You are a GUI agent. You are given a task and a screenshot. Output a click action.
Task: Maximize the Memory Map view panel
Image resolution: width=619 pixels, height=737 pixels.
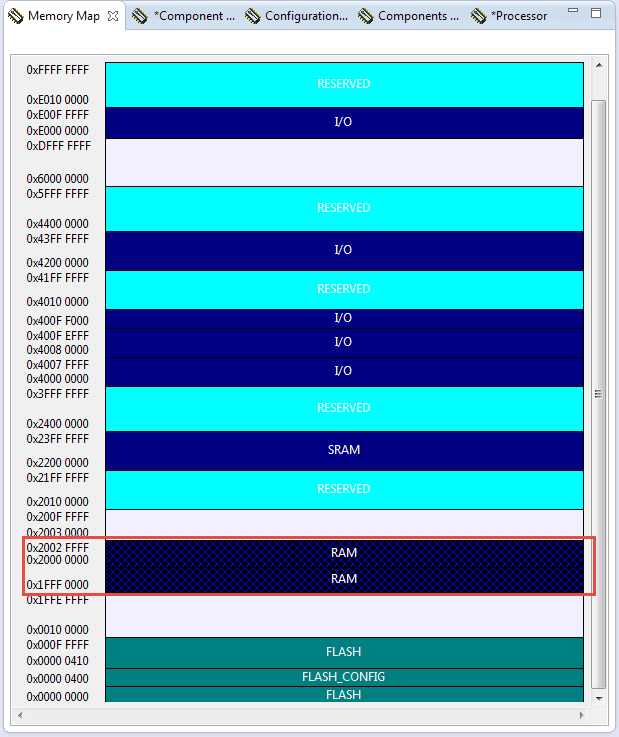click(x=598, y=14)
